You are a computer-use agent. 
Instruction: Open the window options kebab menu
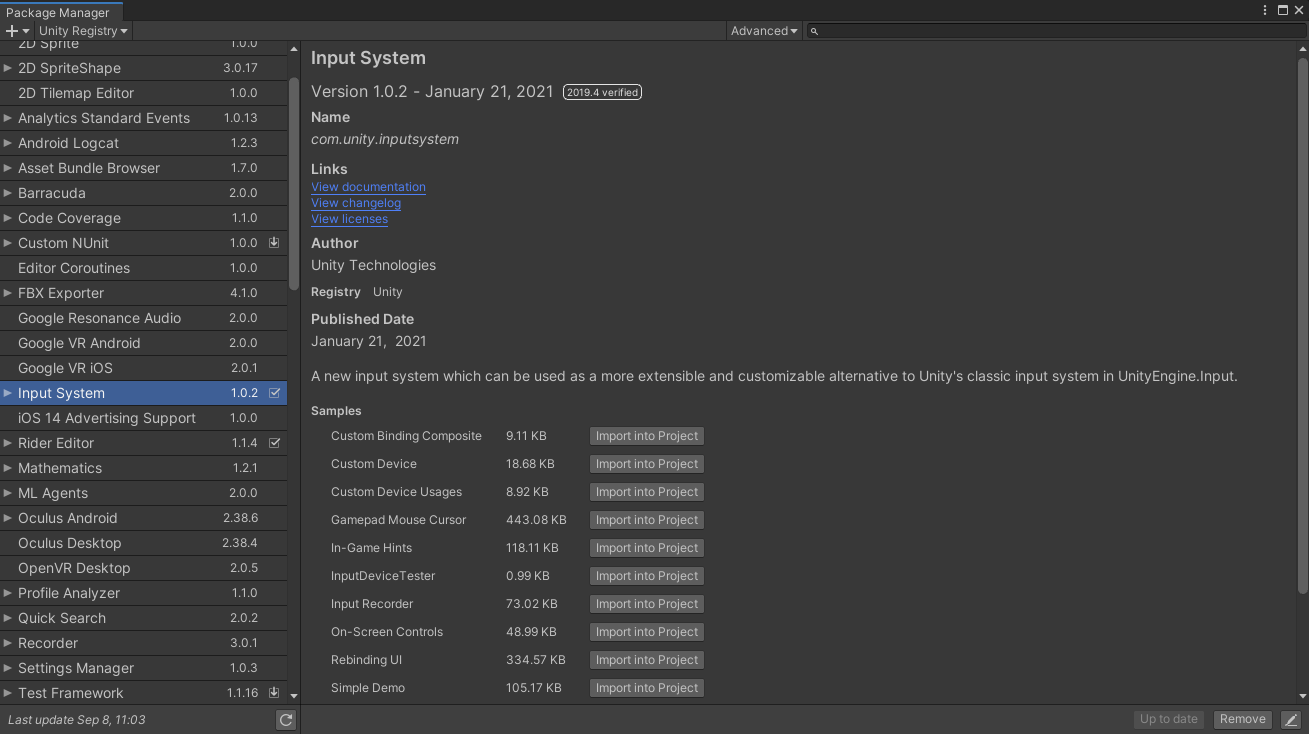[1266, 10]
